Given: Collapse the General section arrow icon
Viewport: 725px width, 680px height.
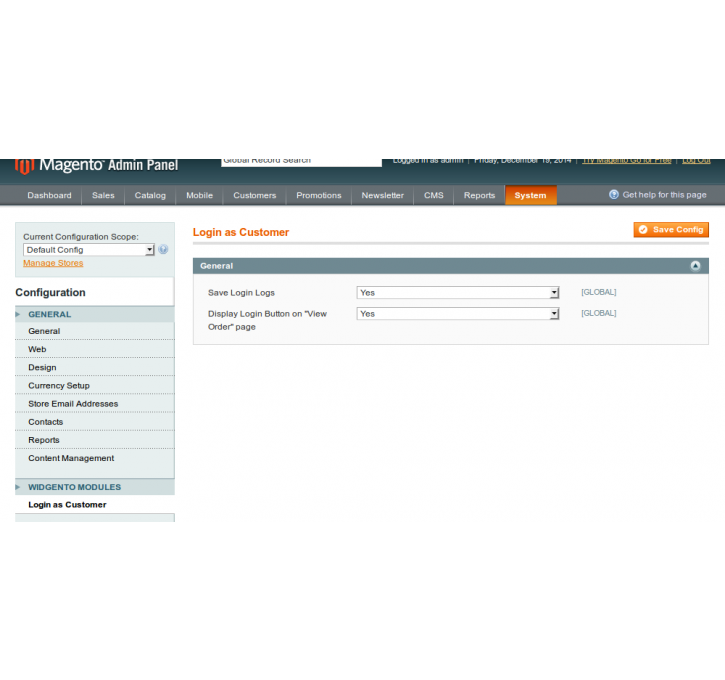Looking at the screenshot, I should [695, 266].
